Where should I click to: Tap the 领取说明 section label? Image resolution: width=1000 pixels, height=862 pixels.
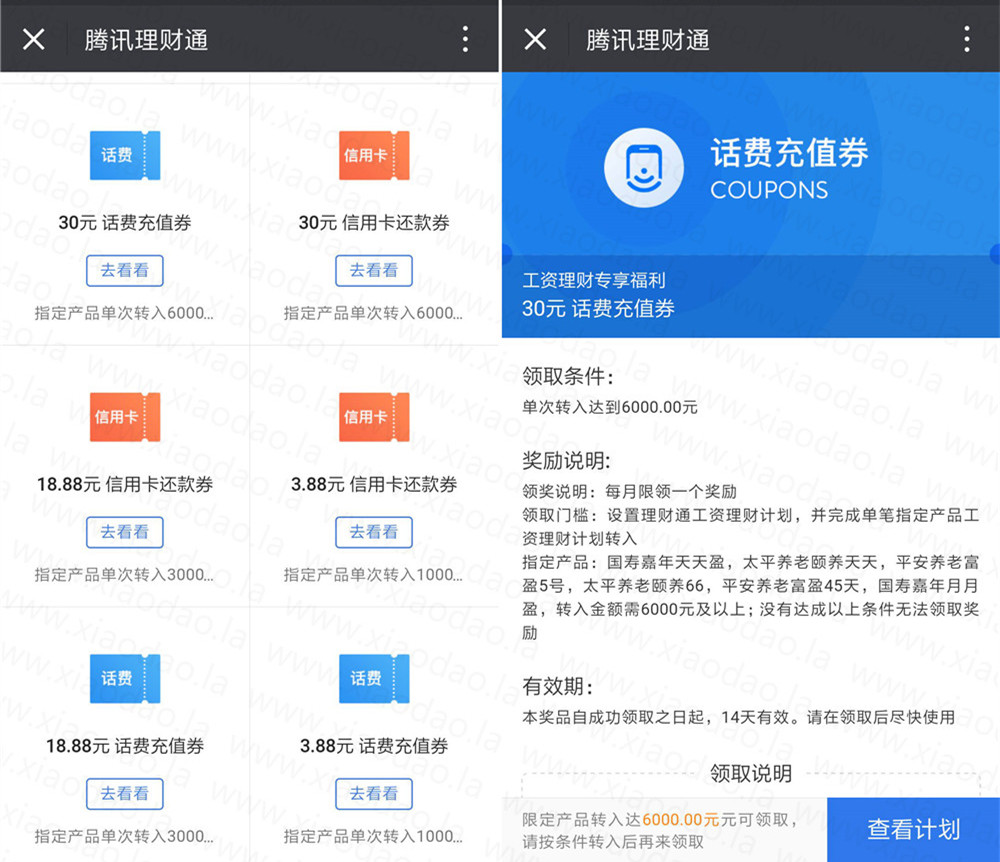pyautogui.click(x=751, y=773)
